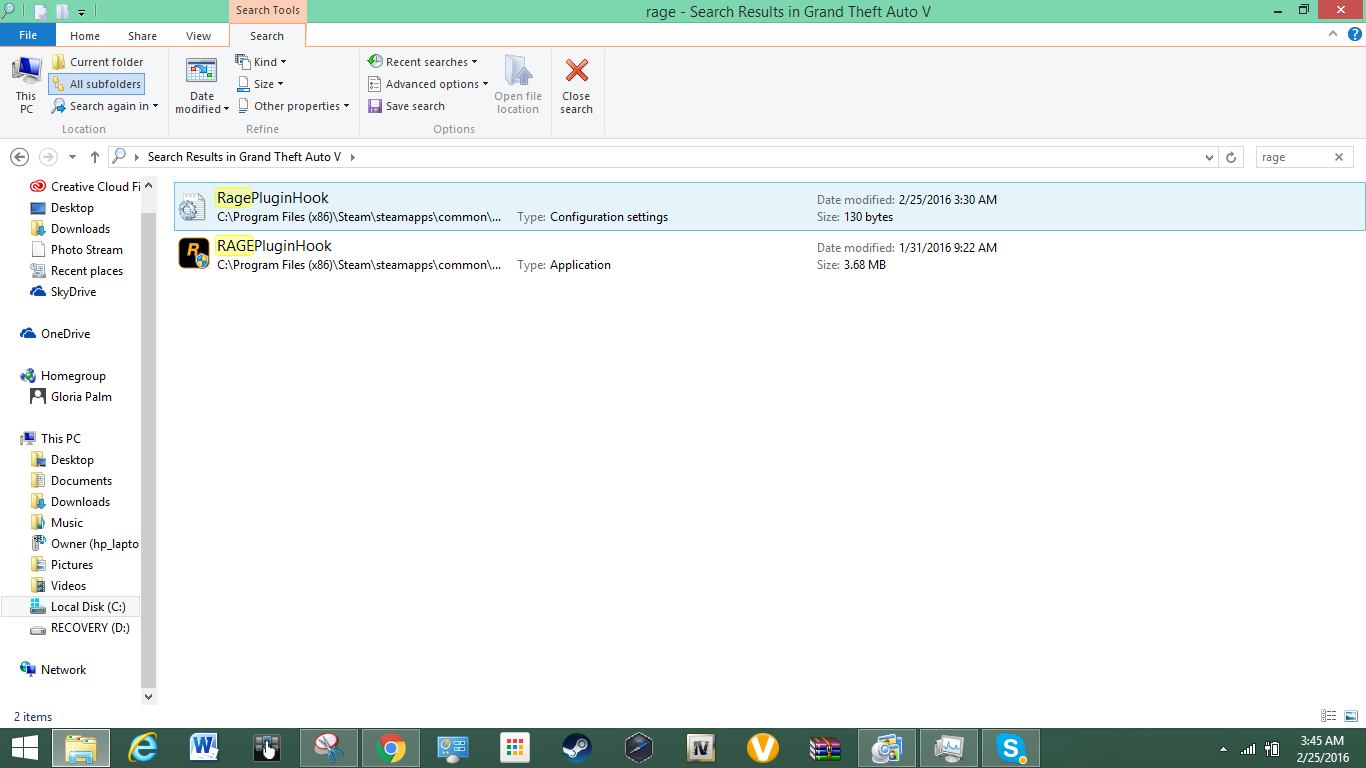Switch to large icons view in status bar

pos(1350,716)
